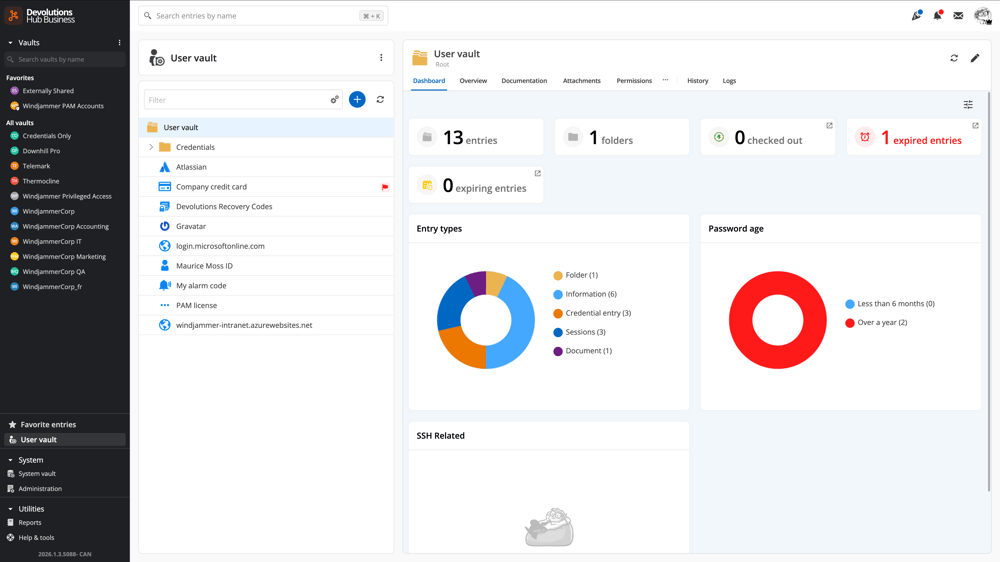The image size is (1000, 562).
Task: Open the User vault kebab menu
Action: point(381,58)
